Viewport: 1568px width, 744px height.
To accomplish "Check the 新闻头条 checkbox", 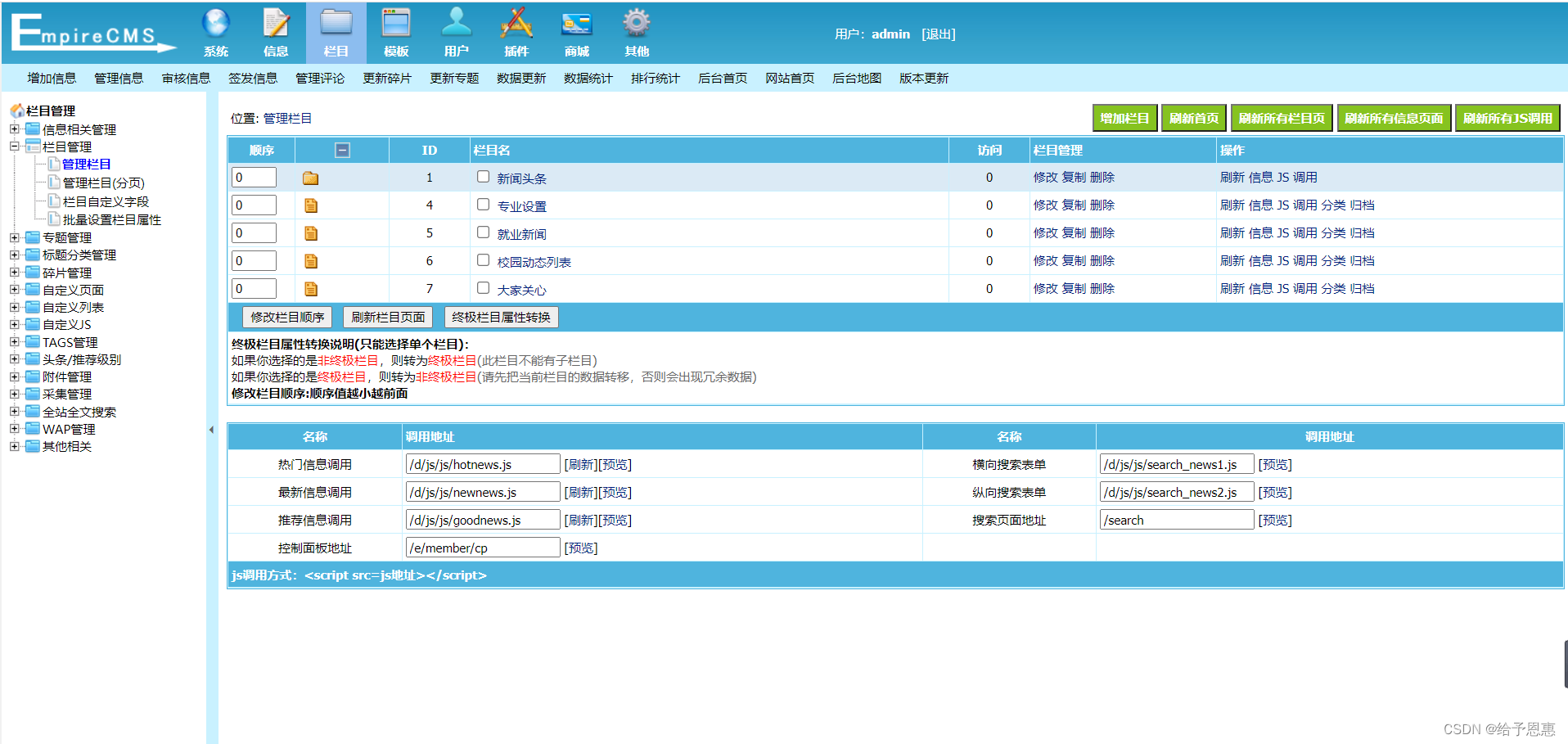I will coord(484,177).
